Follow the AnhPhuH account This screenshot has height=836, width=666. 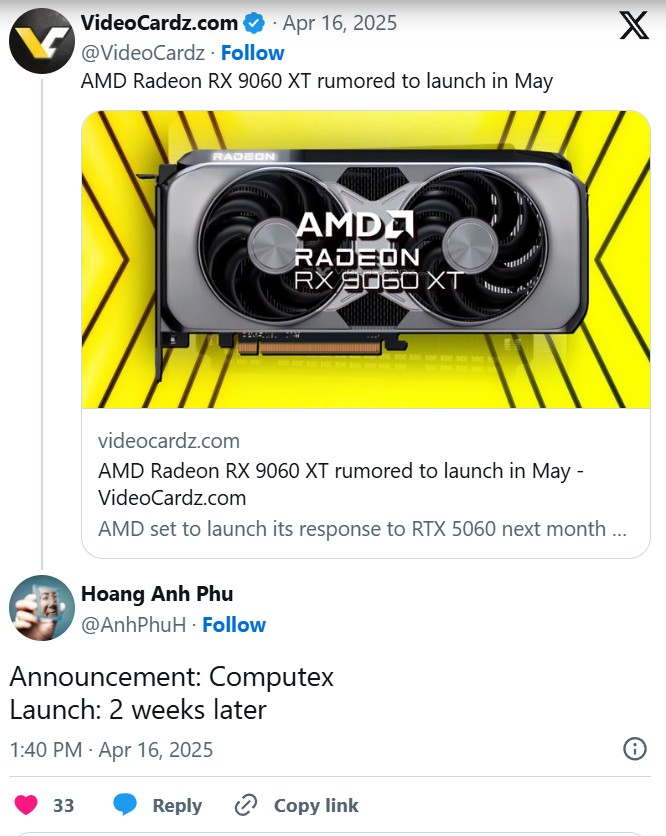234,624
